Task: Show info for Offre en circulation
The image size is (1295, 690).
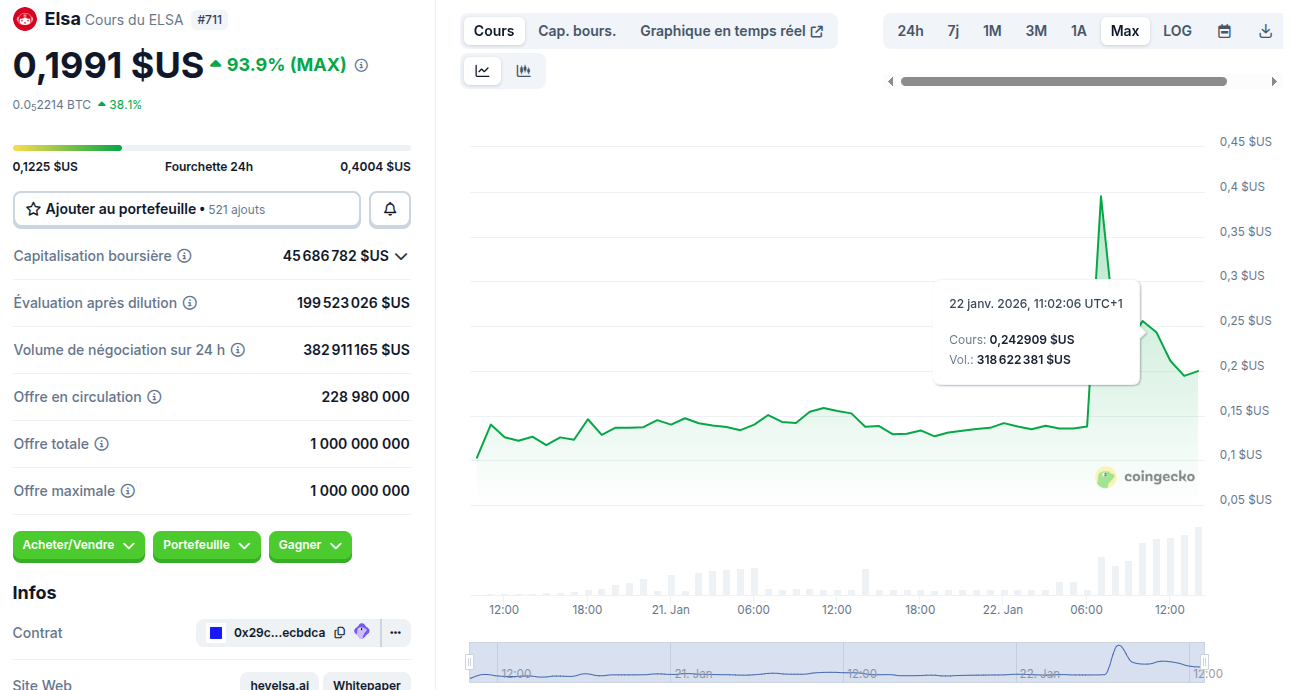Action: (154, 397)
